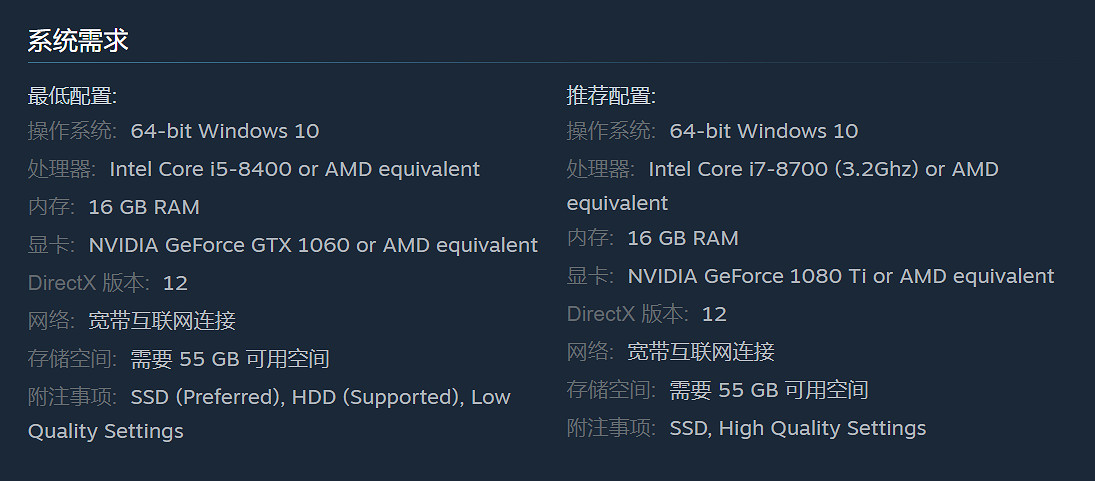Click 16 GB RAM in recommended column
This screenshot has width=1095, height=481.
pyautogui.click(x=683, y=238)
